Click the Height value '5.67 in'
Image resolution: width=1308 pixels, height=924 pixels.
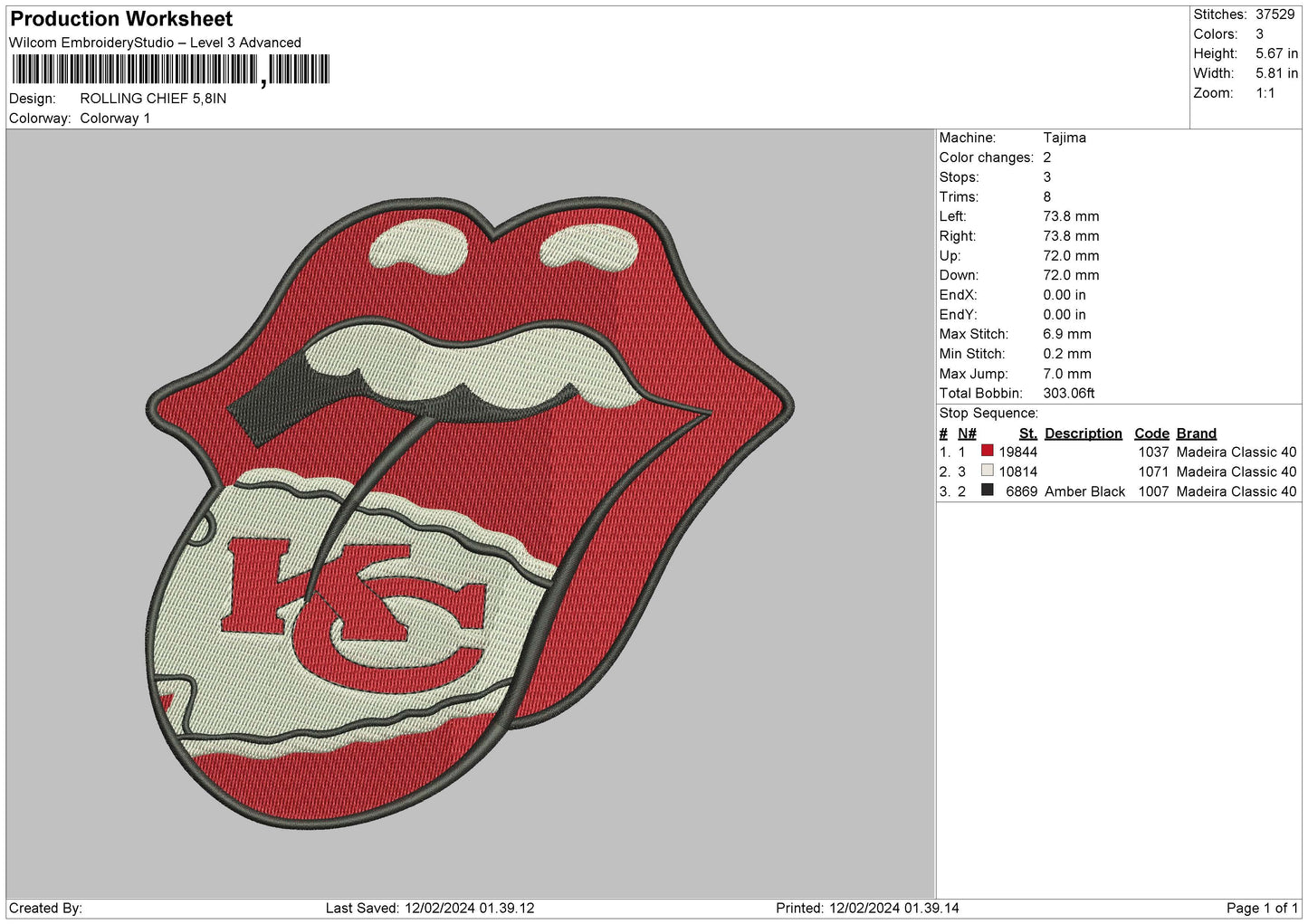click(x=1276, y=53)
